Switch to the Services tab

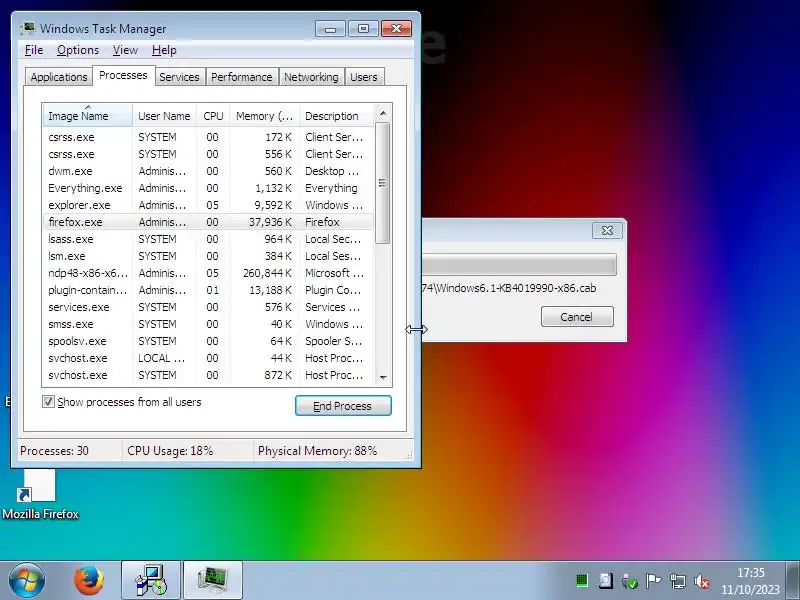click(x=179, y=77)
